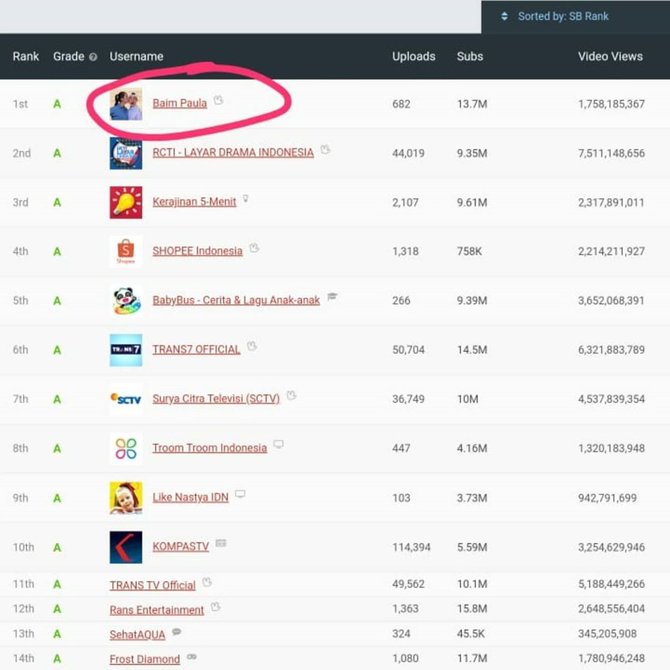Open the TRANS7 OFFICIAL channel link

[x=196, y=350]
